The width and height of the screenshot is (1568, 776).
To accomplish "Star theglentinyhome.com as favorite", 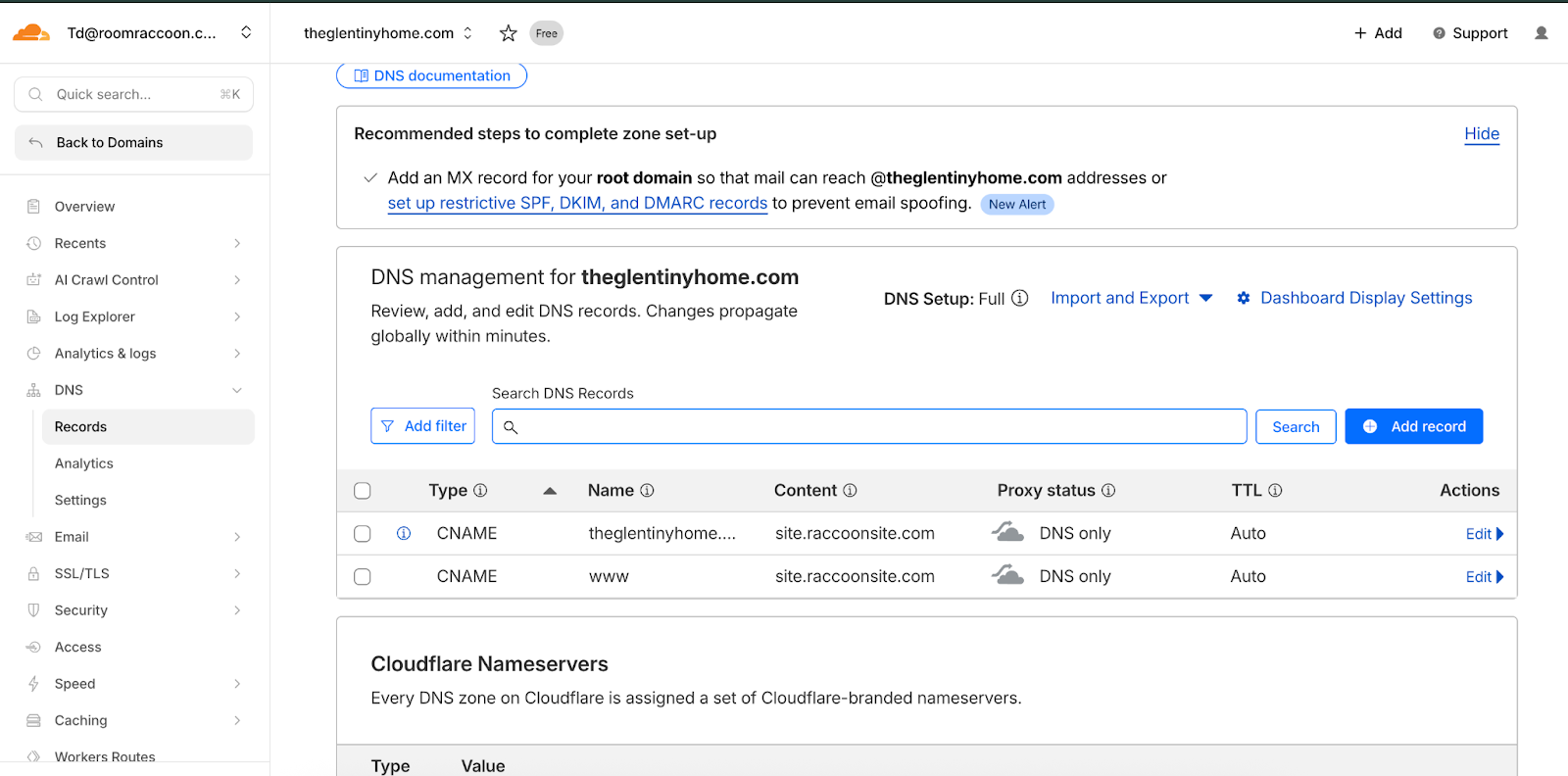I will click(508, 33).
